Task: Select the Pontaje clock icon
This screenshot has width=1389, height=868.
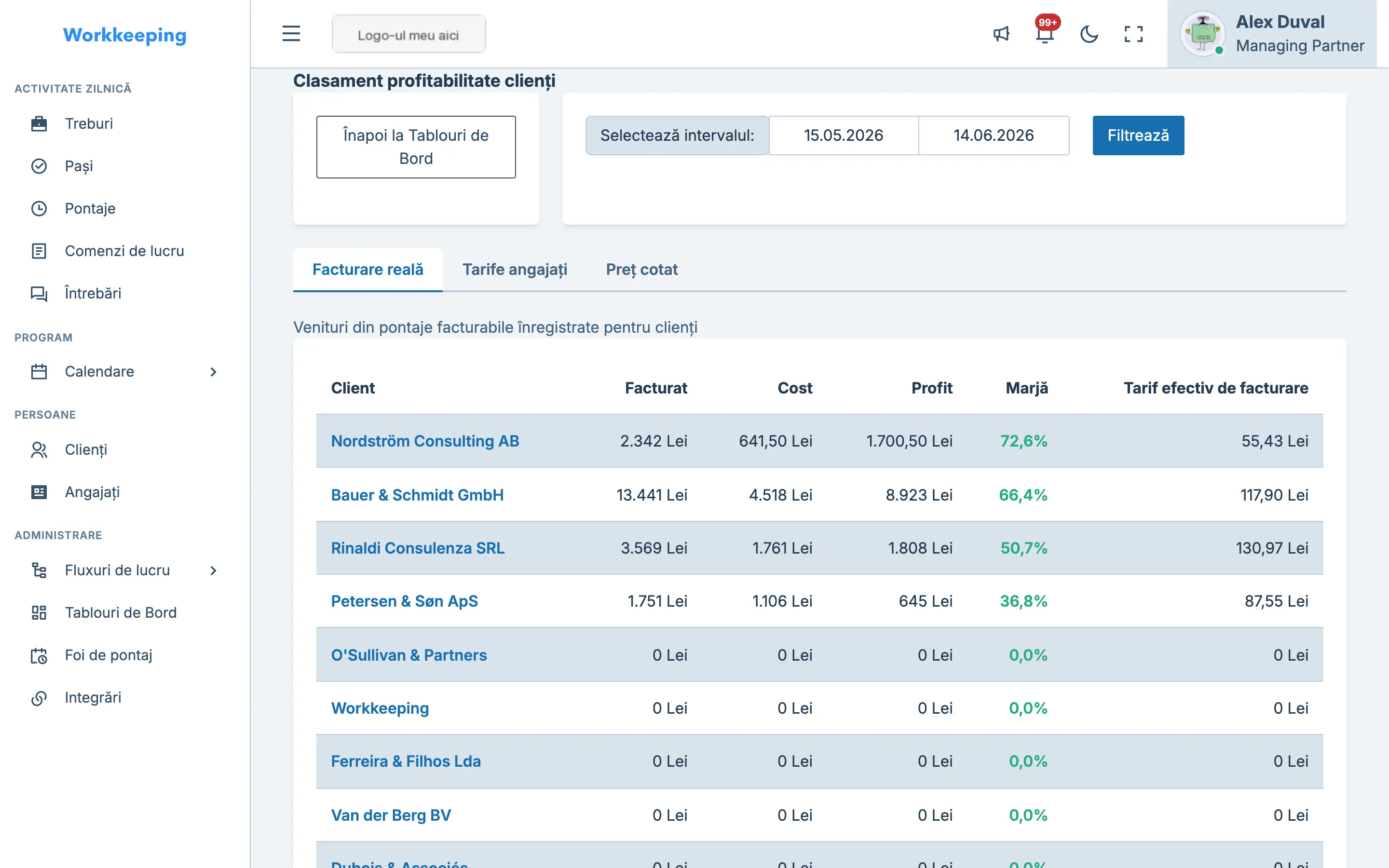Action: (39, 208)
